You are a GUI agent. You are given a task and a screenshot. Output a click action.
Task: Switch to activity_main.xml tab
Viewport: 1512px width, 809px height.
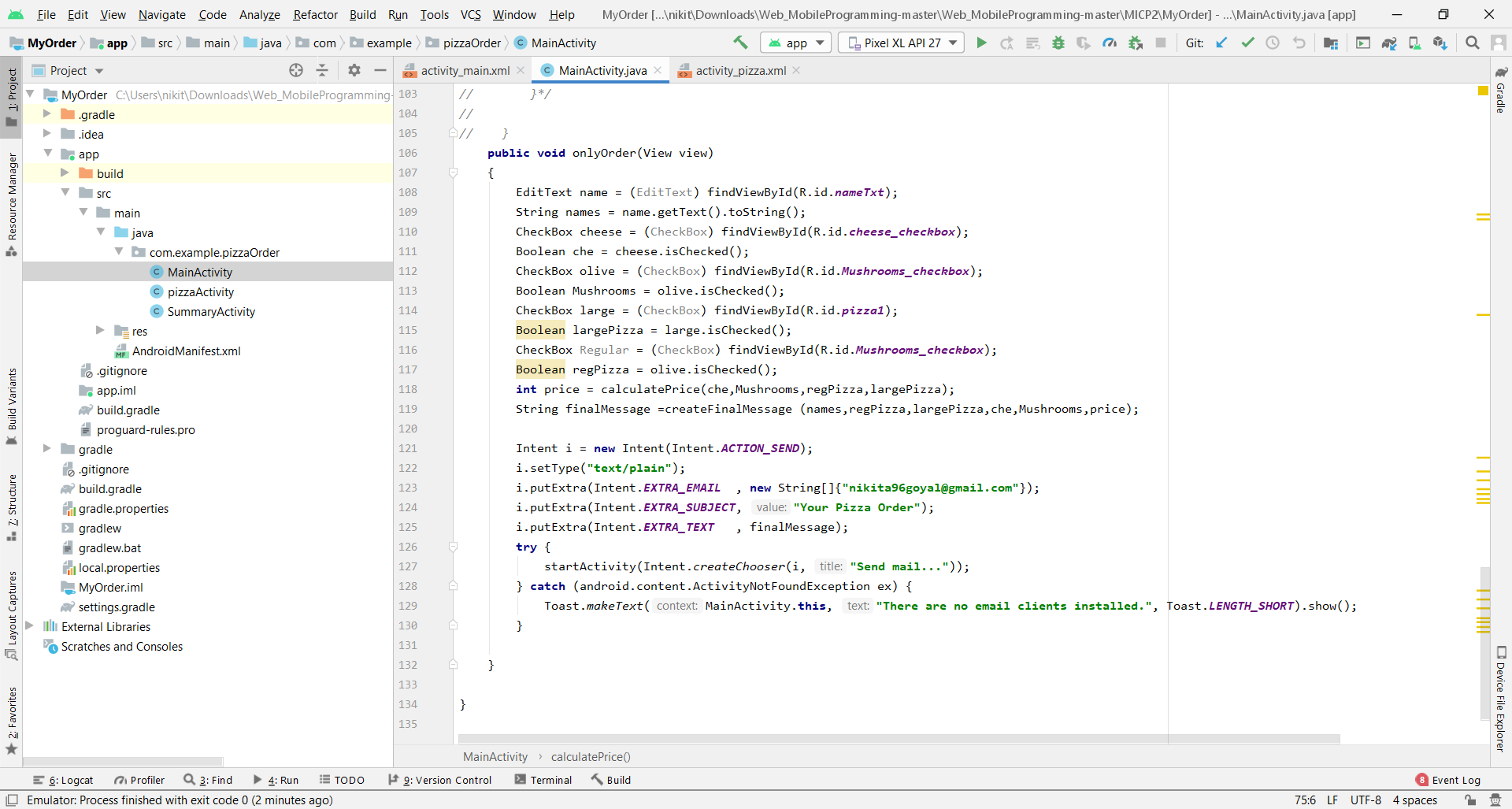tap(465, 70)
